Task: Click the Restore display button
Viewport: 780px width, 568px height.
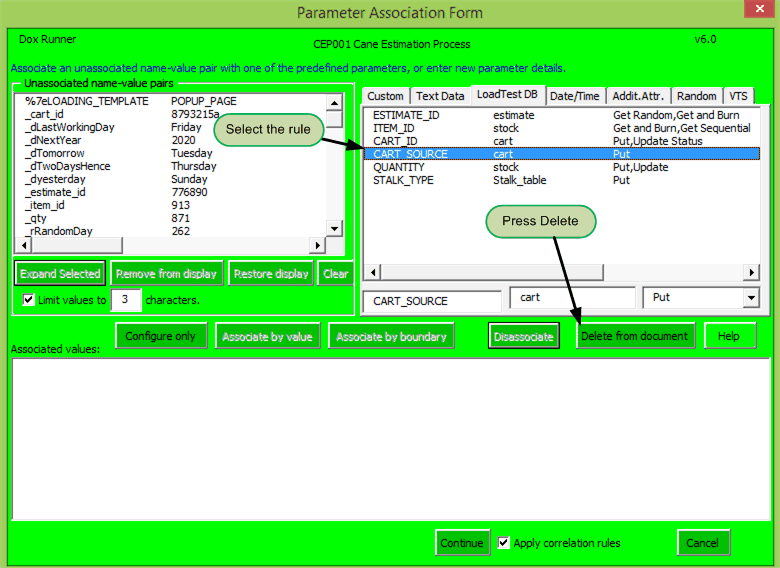Action: click(271, 274)
